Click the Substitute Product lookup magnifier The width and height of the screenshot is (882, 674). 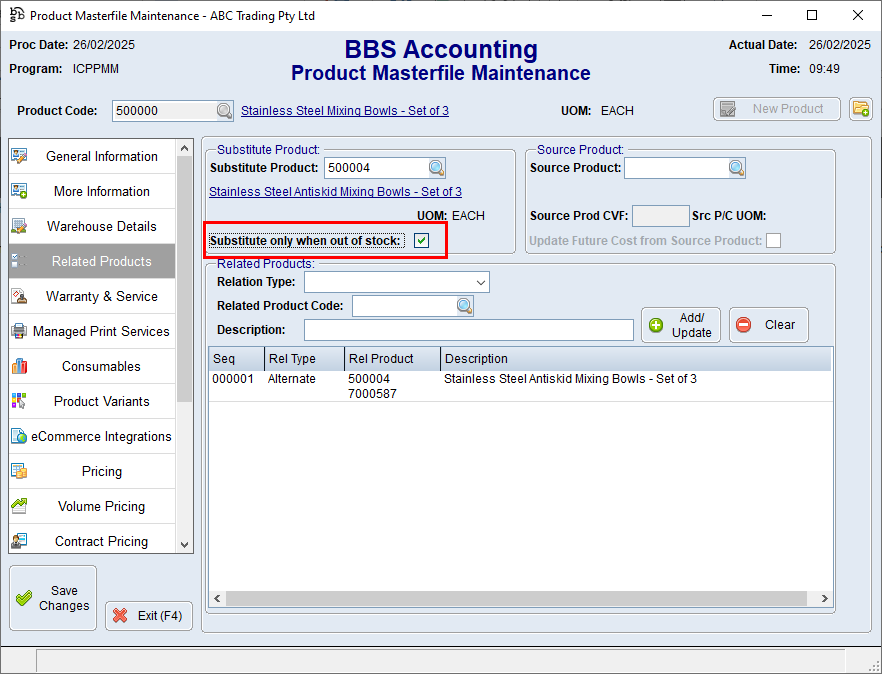[x=436, y=168]
